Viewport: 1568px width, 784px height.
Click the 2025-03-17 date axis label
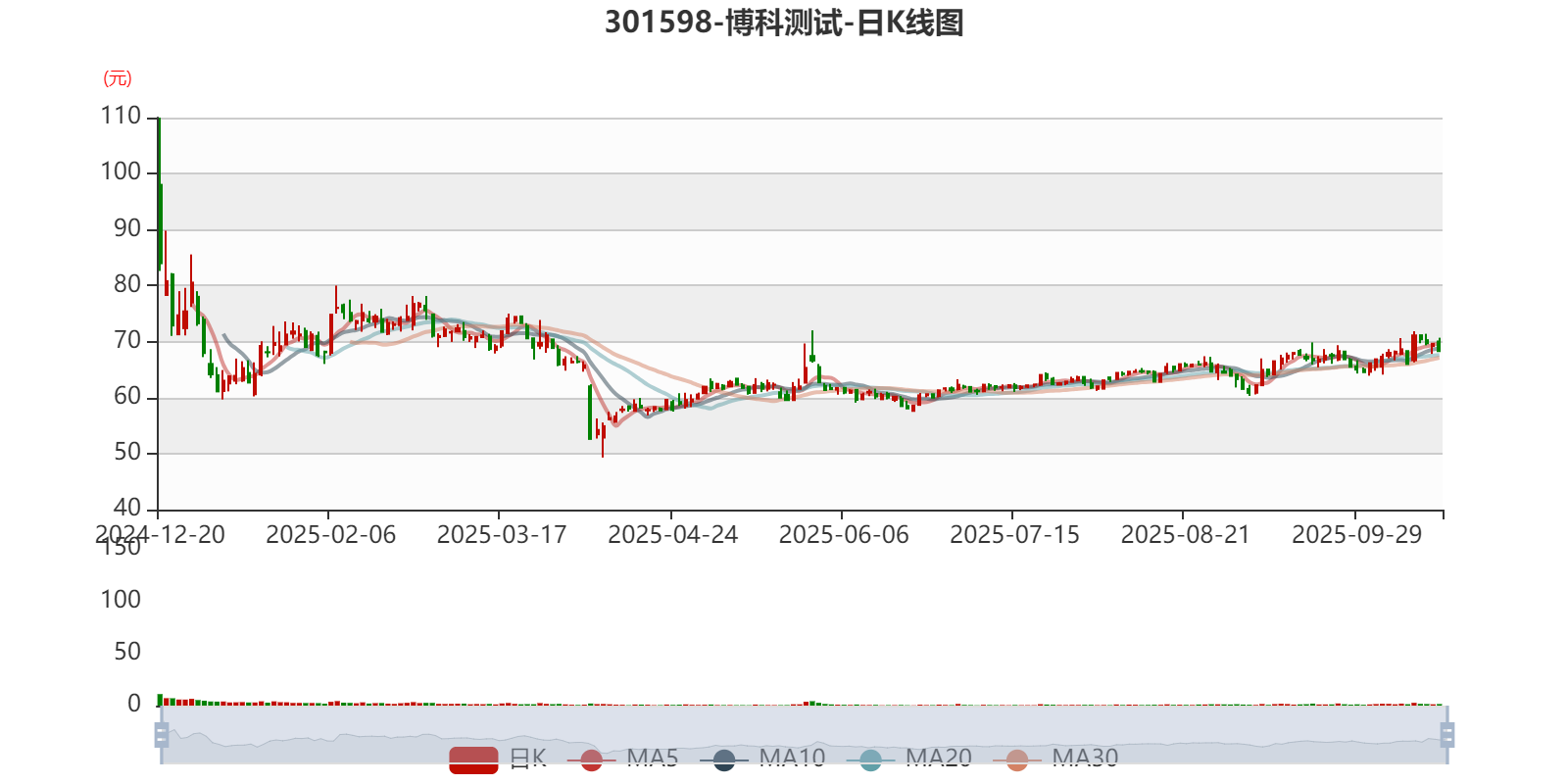[x=502, y=534]
